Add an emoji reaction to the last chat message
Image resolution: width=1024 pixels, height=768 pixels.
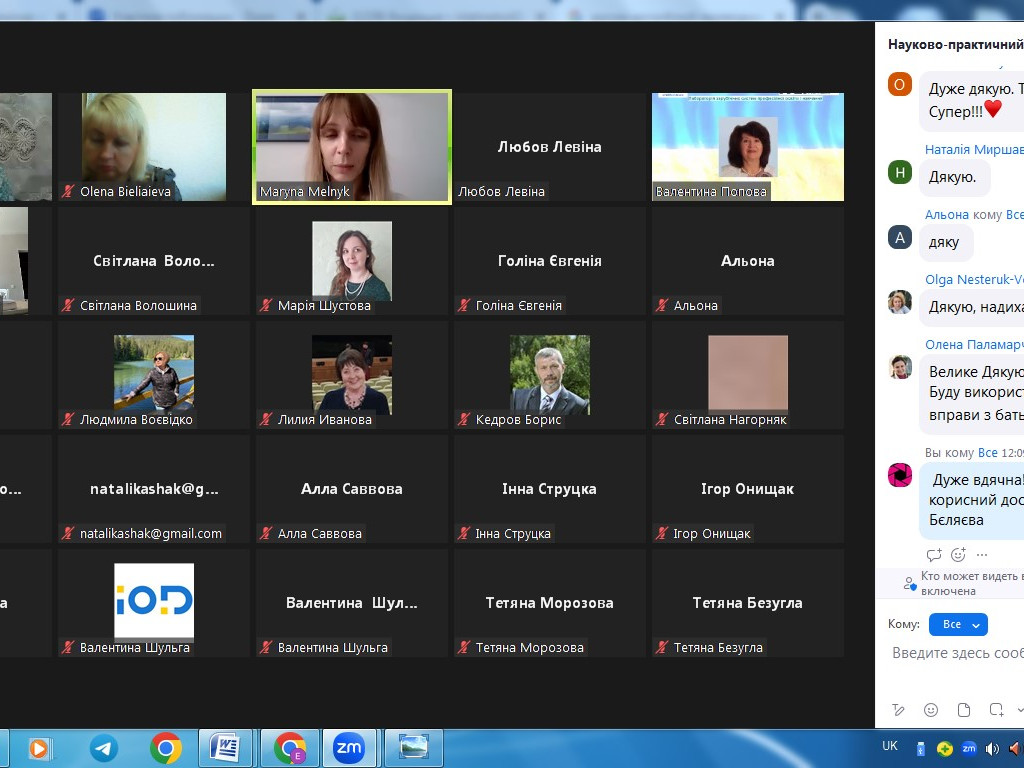click(958, 555)
